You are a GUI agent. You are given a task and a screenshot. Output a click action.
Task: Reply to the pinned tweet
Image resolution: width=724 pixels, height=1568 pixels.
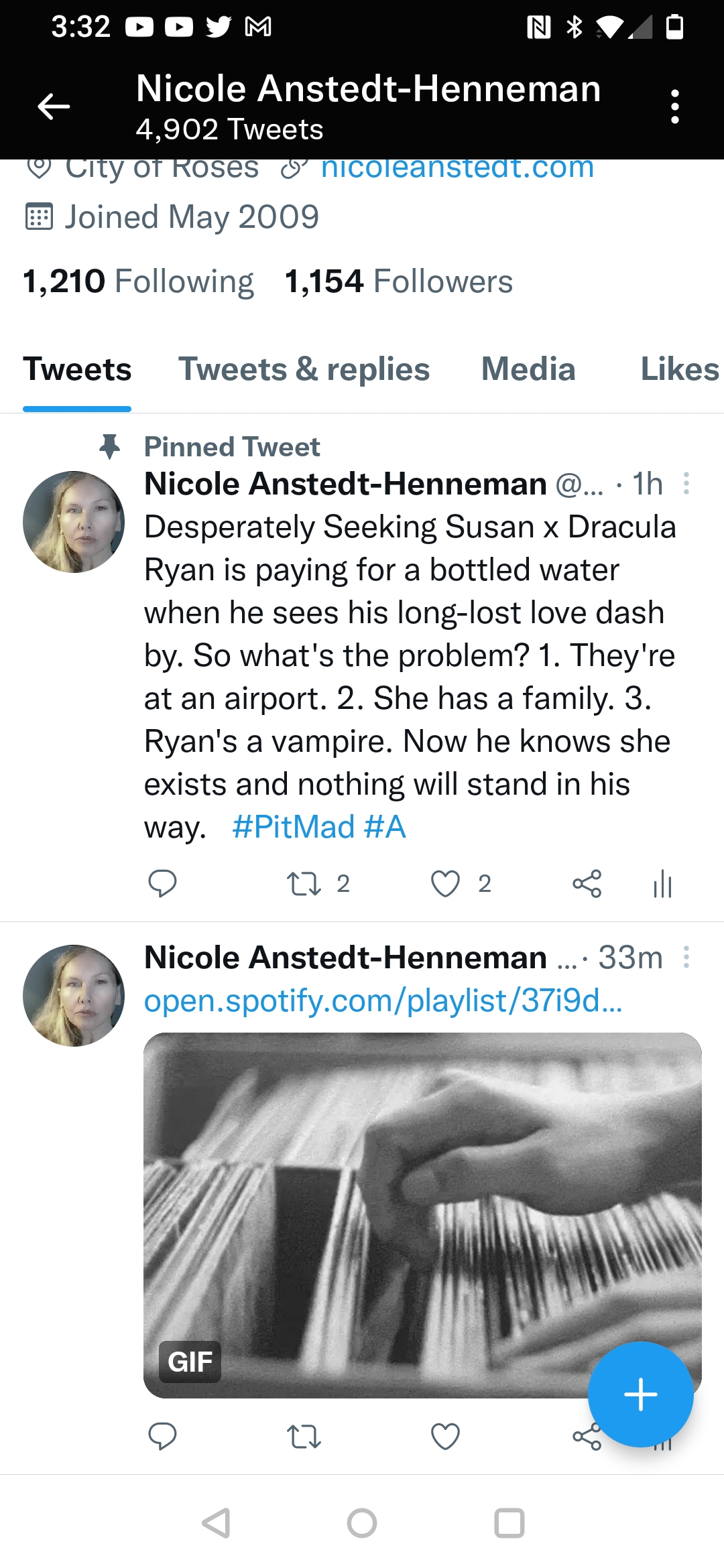162,883
